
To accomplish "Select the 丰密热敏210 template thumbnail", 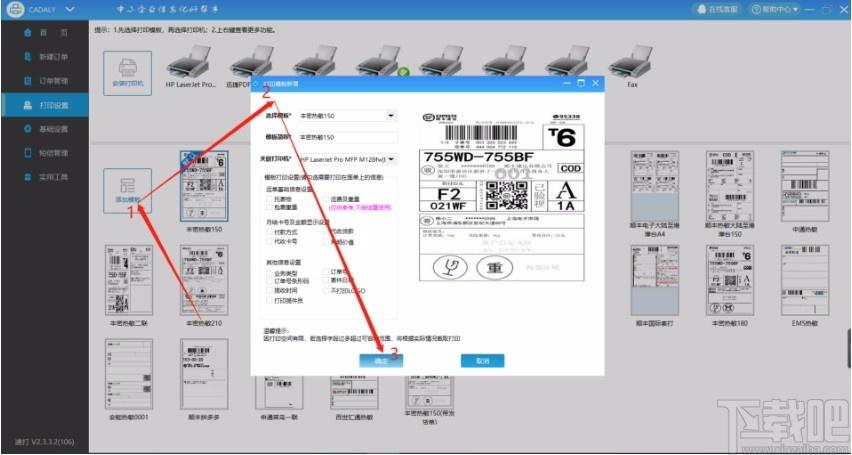I will (x=204, y=280).
